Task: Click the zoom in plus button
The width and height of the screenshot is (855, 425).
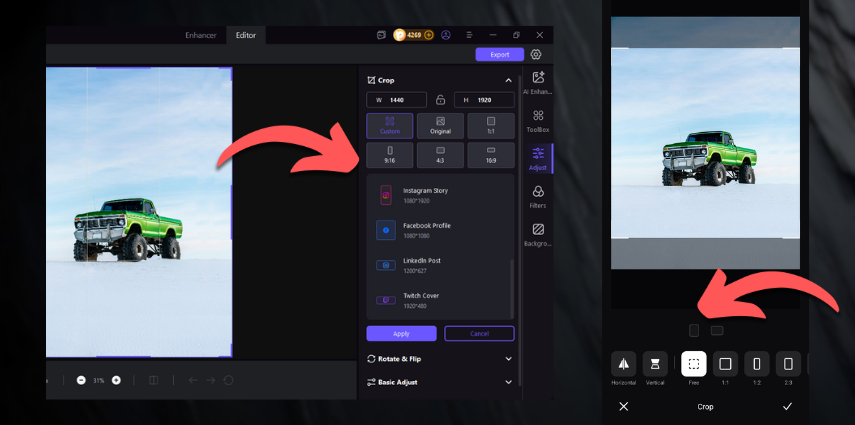Action: coord(116,380)
